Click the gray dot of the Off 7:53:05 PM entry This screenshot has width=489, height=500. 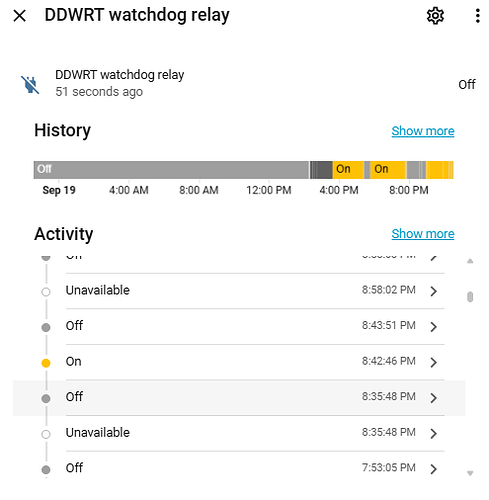46,470
